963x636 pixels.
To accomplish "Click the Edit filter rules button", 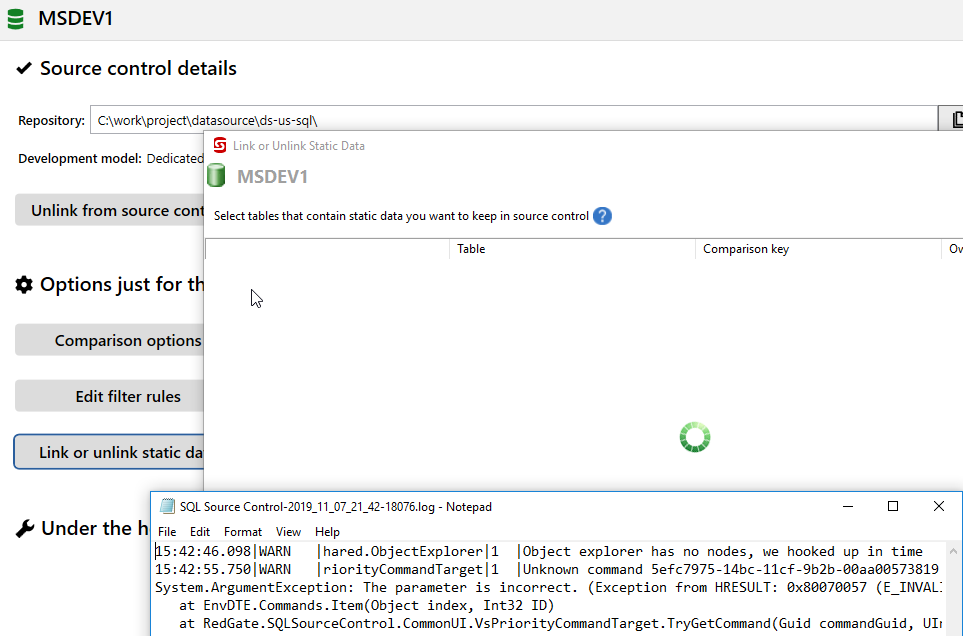I will pos(110,396).
